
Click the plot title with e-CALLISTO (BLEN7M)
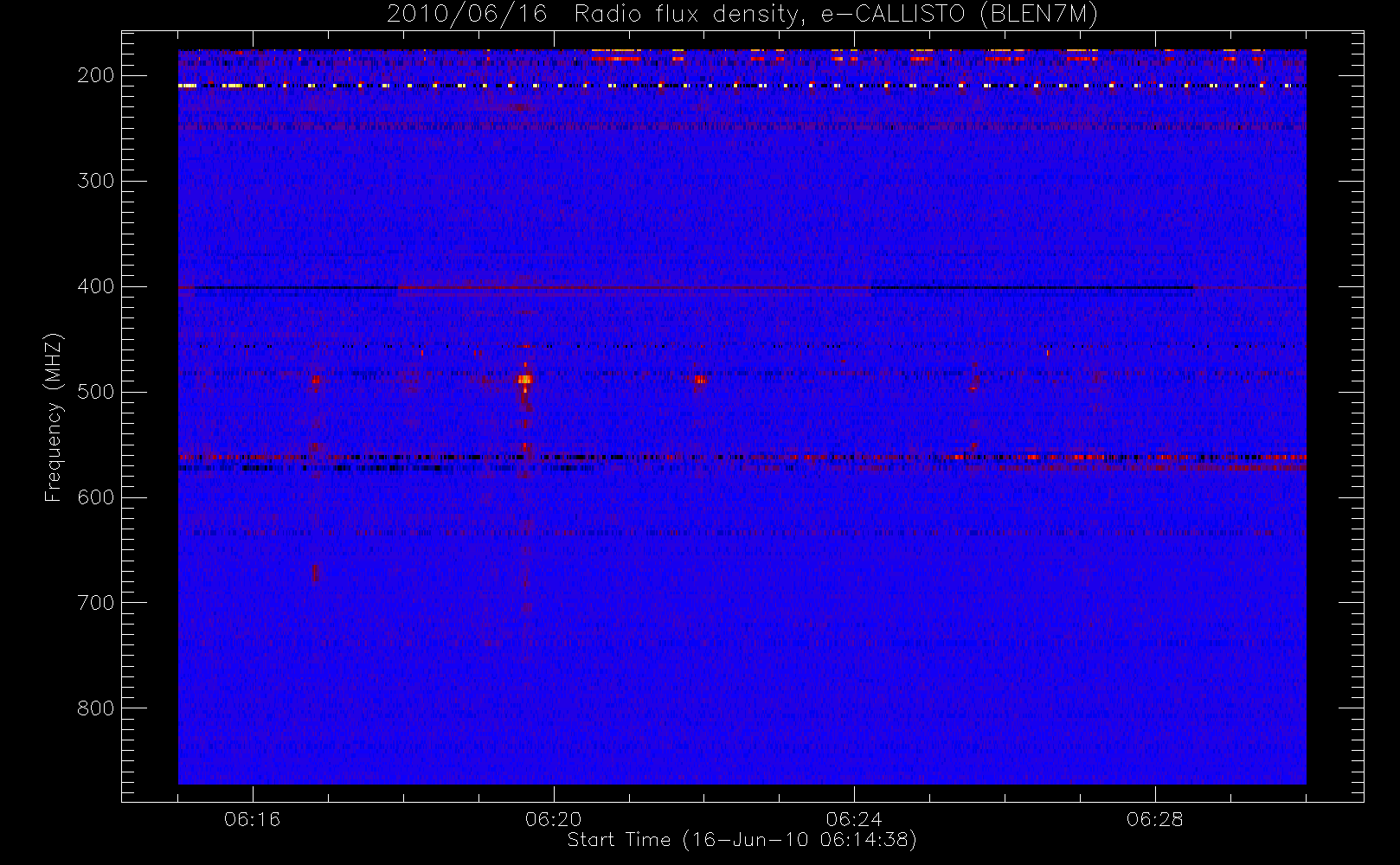(742, 15)
